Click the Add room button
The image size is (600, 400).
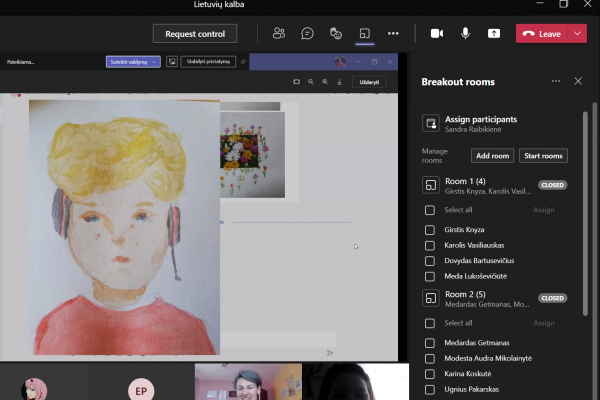pyautogui.click(x=492, y=156)
